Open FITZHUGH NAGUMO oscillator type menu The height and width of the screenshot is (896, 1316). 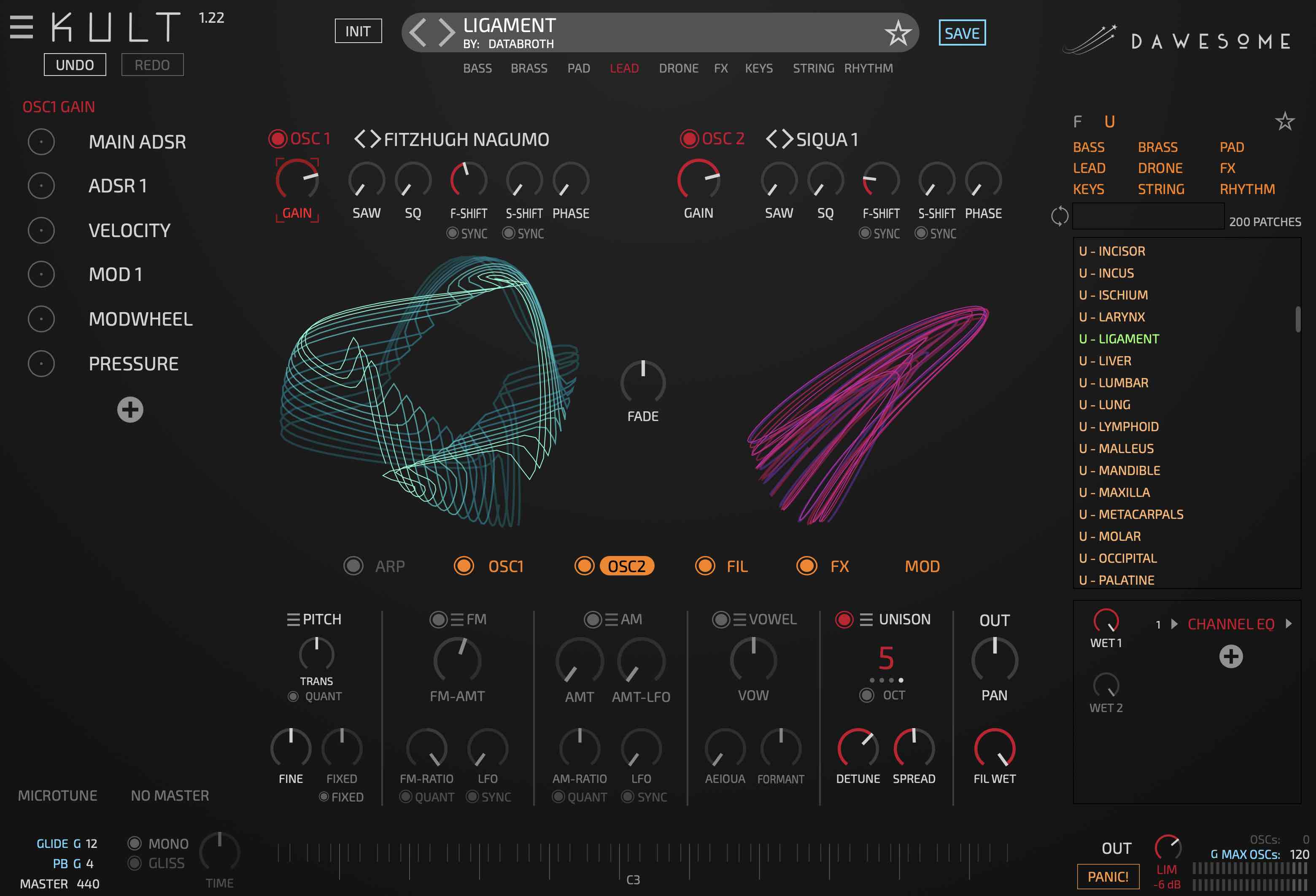click(x=467, y=139)
